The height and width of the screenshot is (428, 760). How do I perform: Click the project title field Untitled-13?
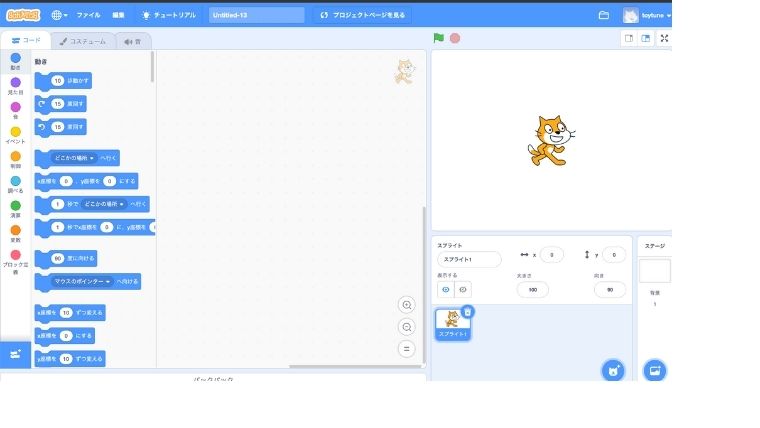256,15
